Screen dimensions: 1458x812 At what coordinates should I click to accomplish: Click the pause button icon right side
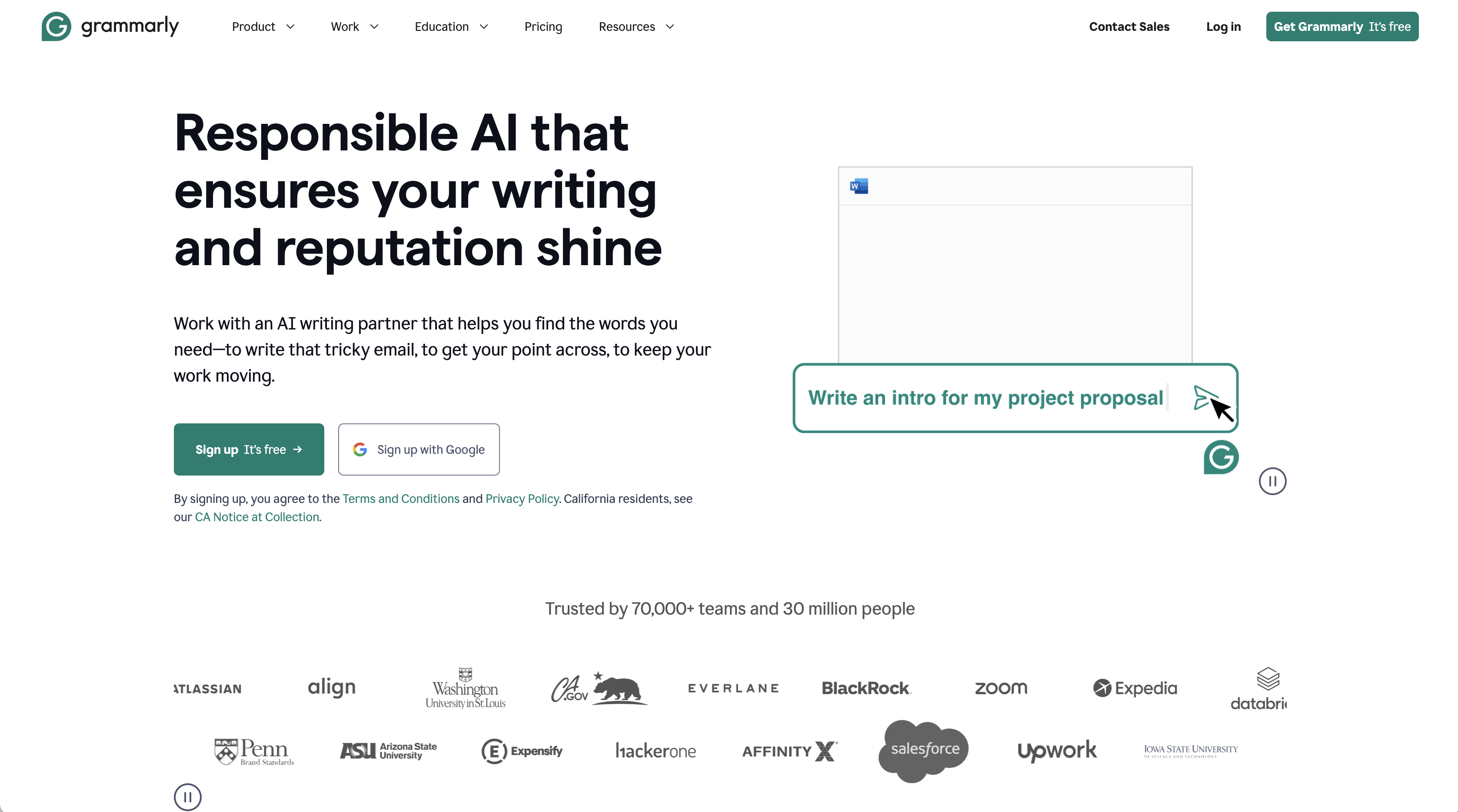1272,481
